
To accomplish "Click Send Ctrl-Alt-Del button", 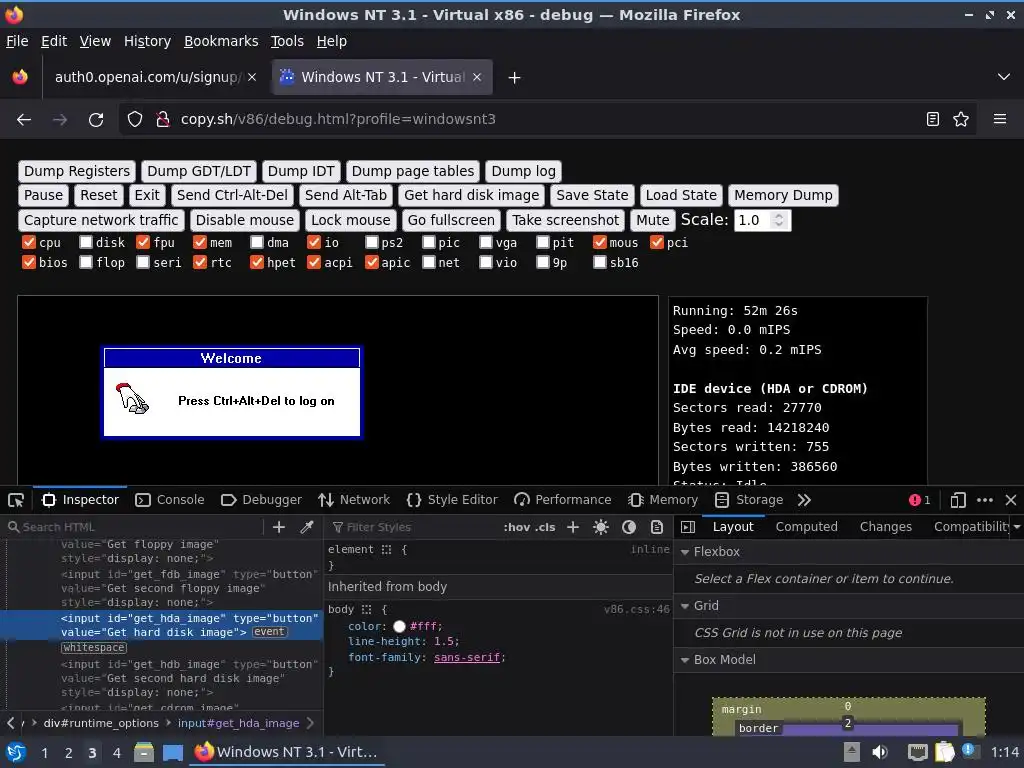I will tap(232, 195).
